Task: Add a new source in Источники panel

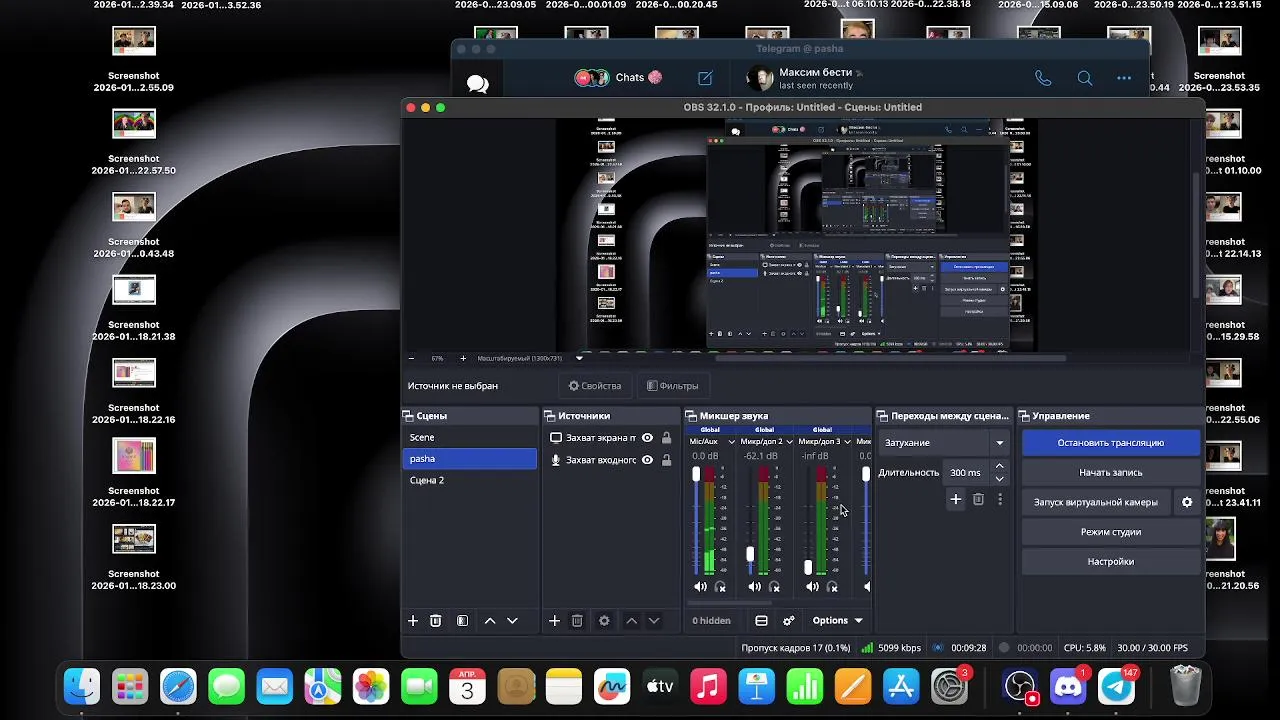Action: click(555, 621)
